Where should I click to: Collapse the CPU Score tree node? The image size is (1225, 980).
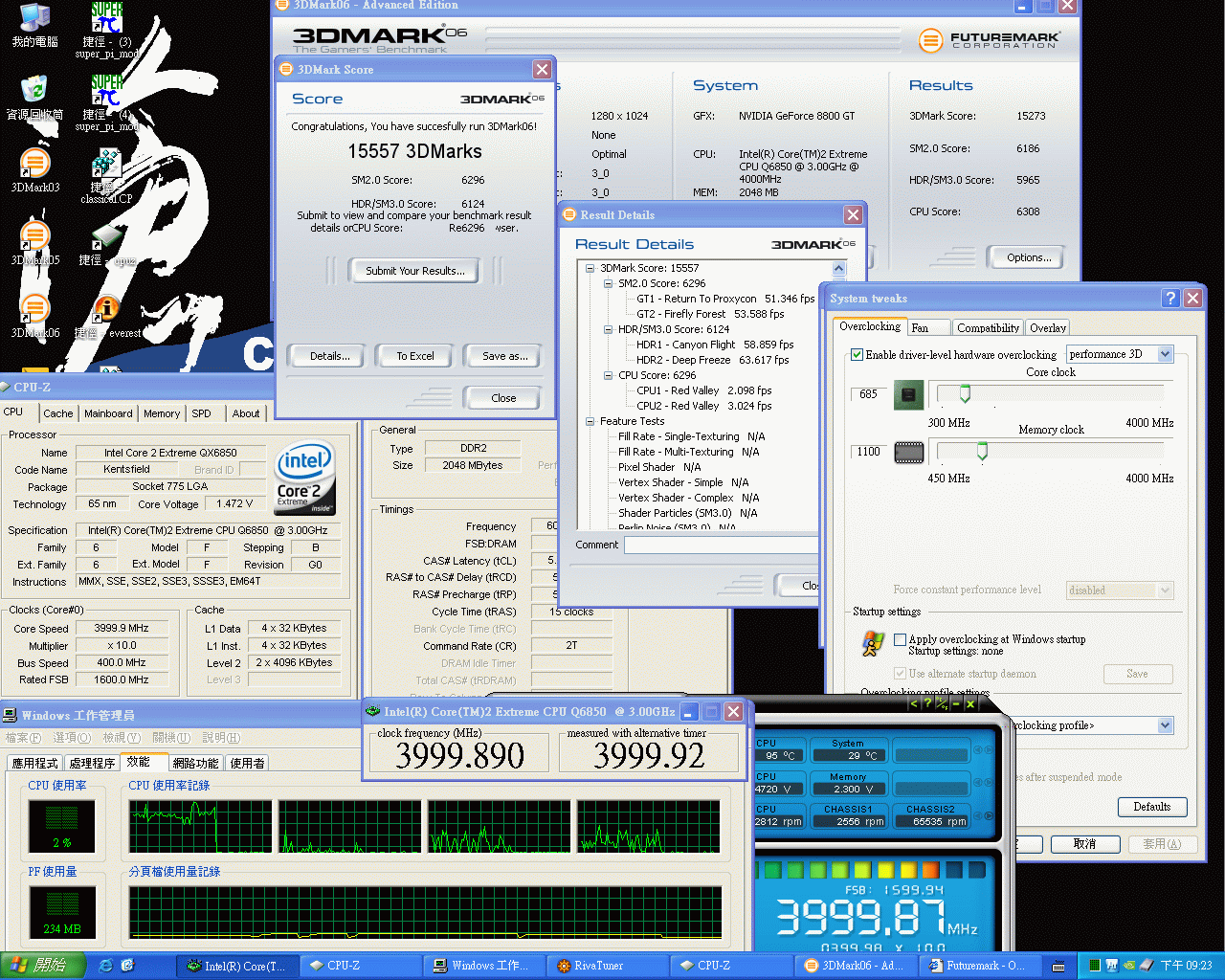coord(608,375)
